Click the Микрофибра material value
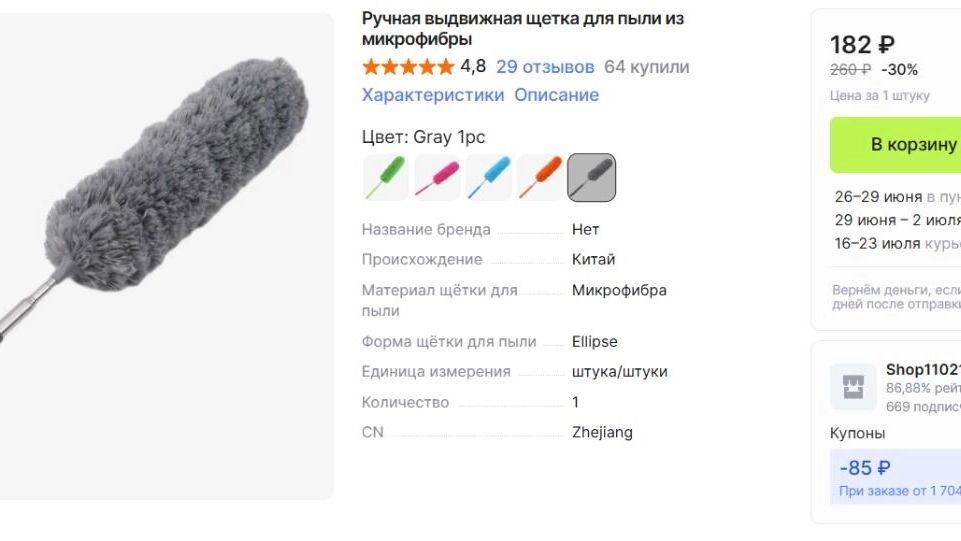This screenshot has width=961, height=541. point(619,290)
